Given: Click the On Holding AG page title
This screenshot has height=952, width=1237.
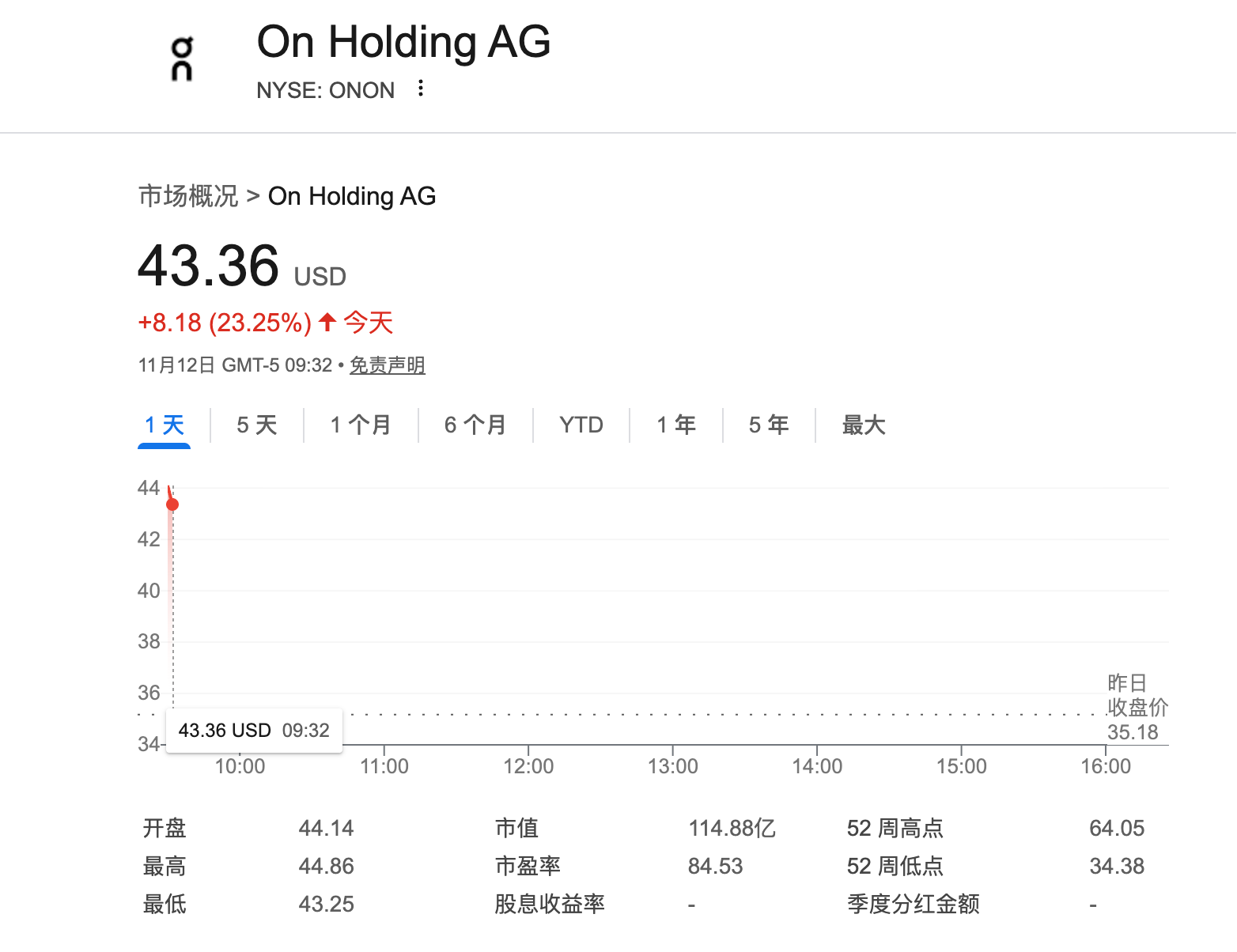Looking at the screenshot, I should click(x=403, y=42).
